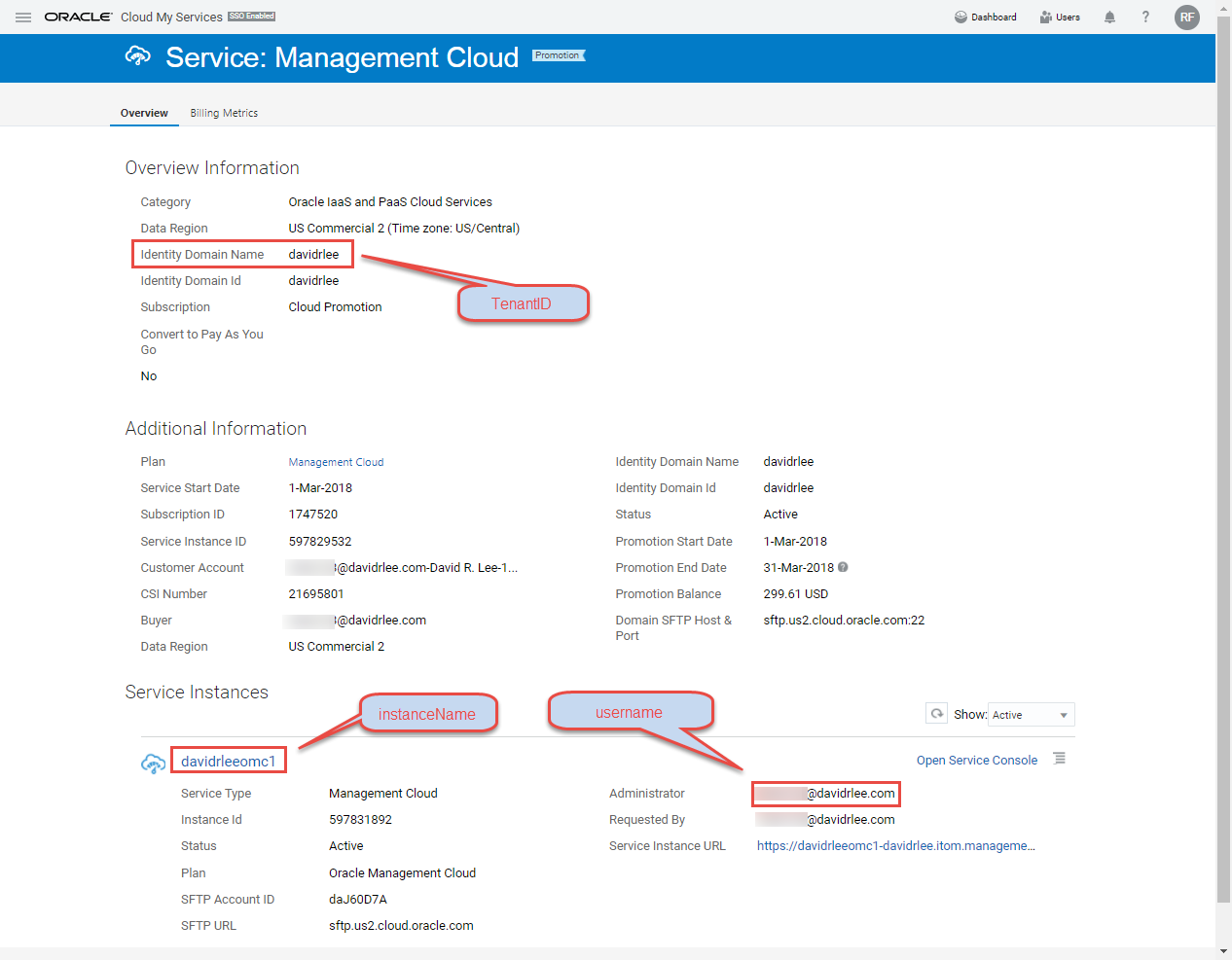The height and width of the screenshot is (960, 1232).
Task: Click the Subscription ID value 1747520
Action: pyautogui.click(x=313, y=515)
